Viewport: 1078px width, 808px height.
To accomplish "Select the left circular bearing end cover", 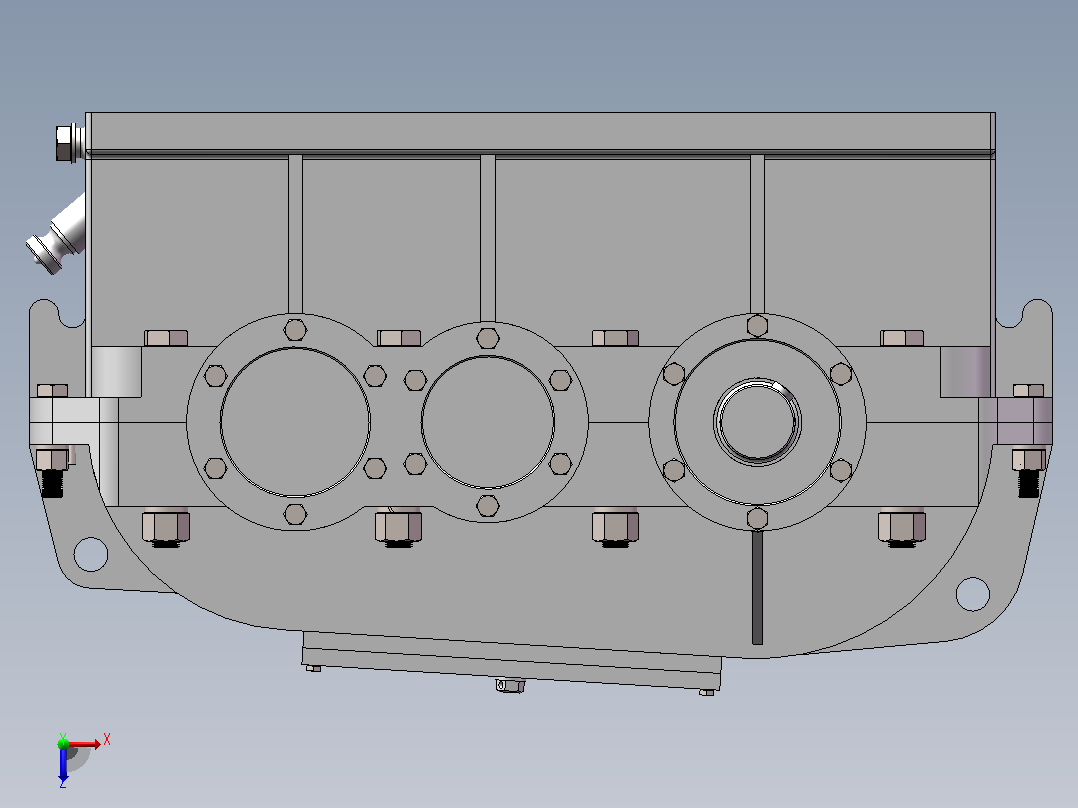I will 296,422.
